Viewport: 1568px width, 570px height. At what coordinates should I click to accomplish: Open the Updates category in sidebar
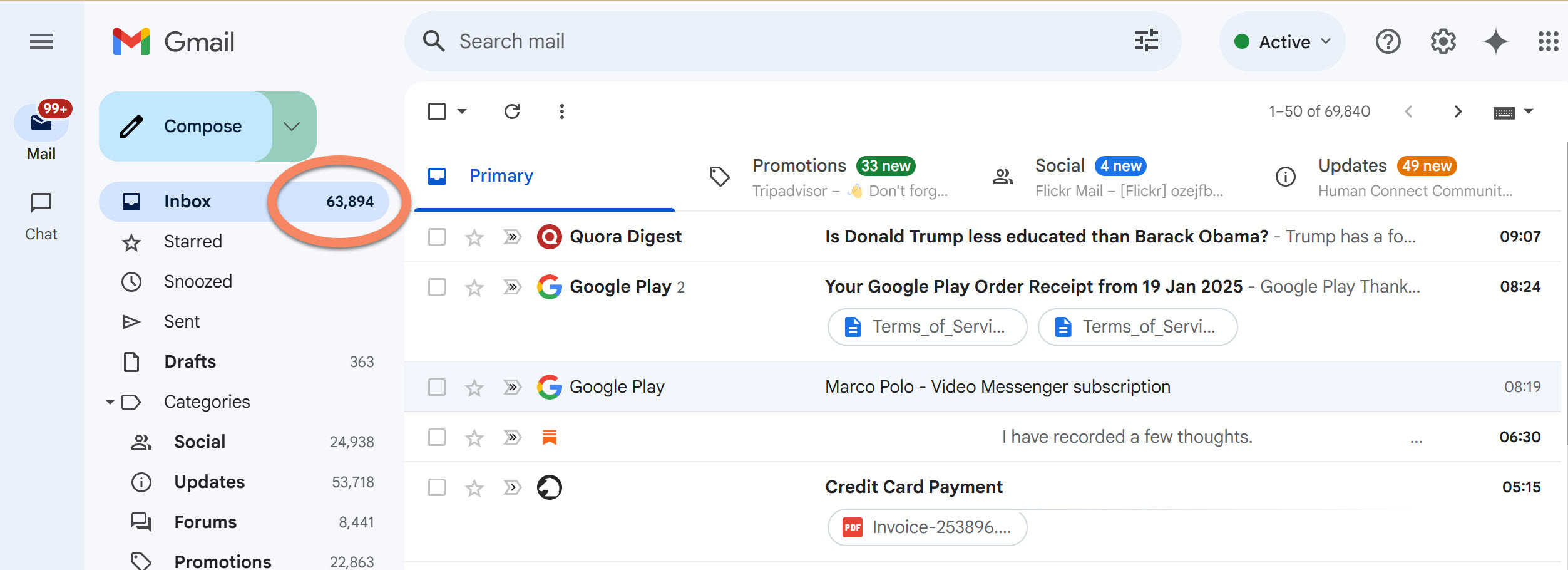coord(244,482)
